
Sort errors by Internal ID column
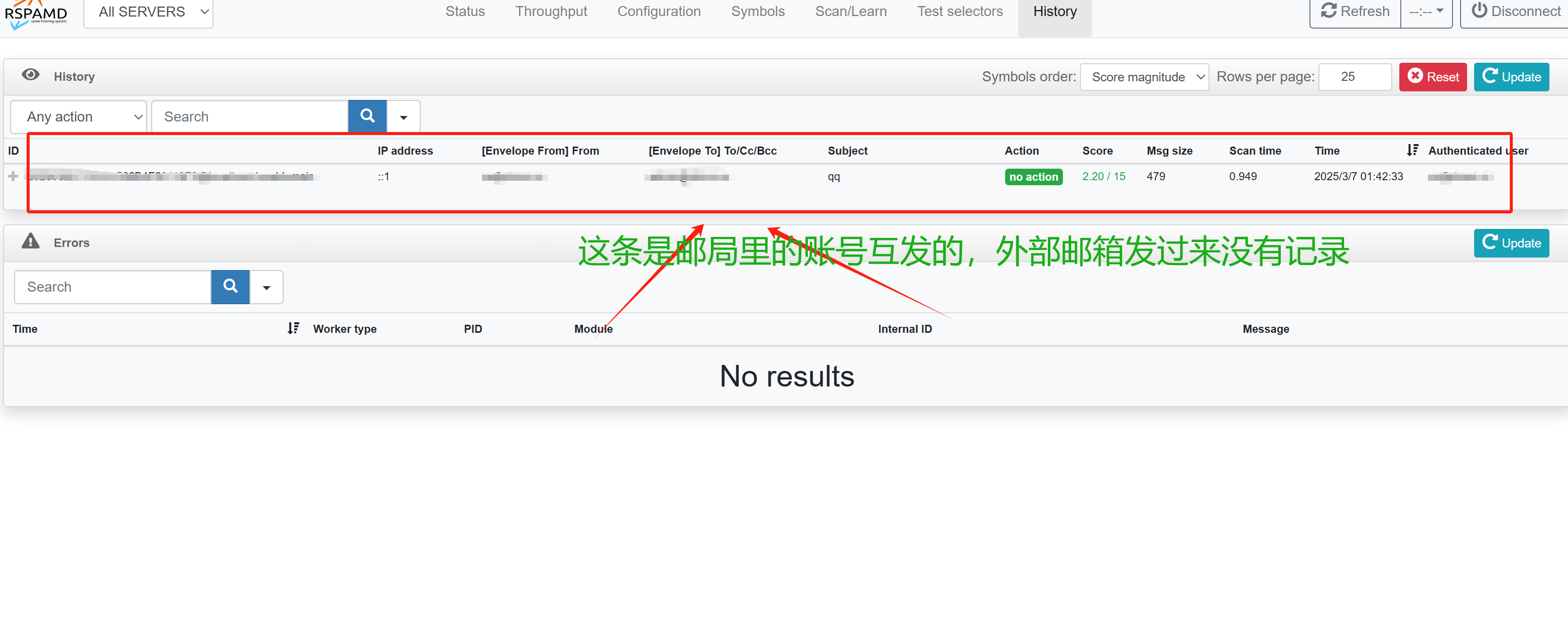click(905, 329)
